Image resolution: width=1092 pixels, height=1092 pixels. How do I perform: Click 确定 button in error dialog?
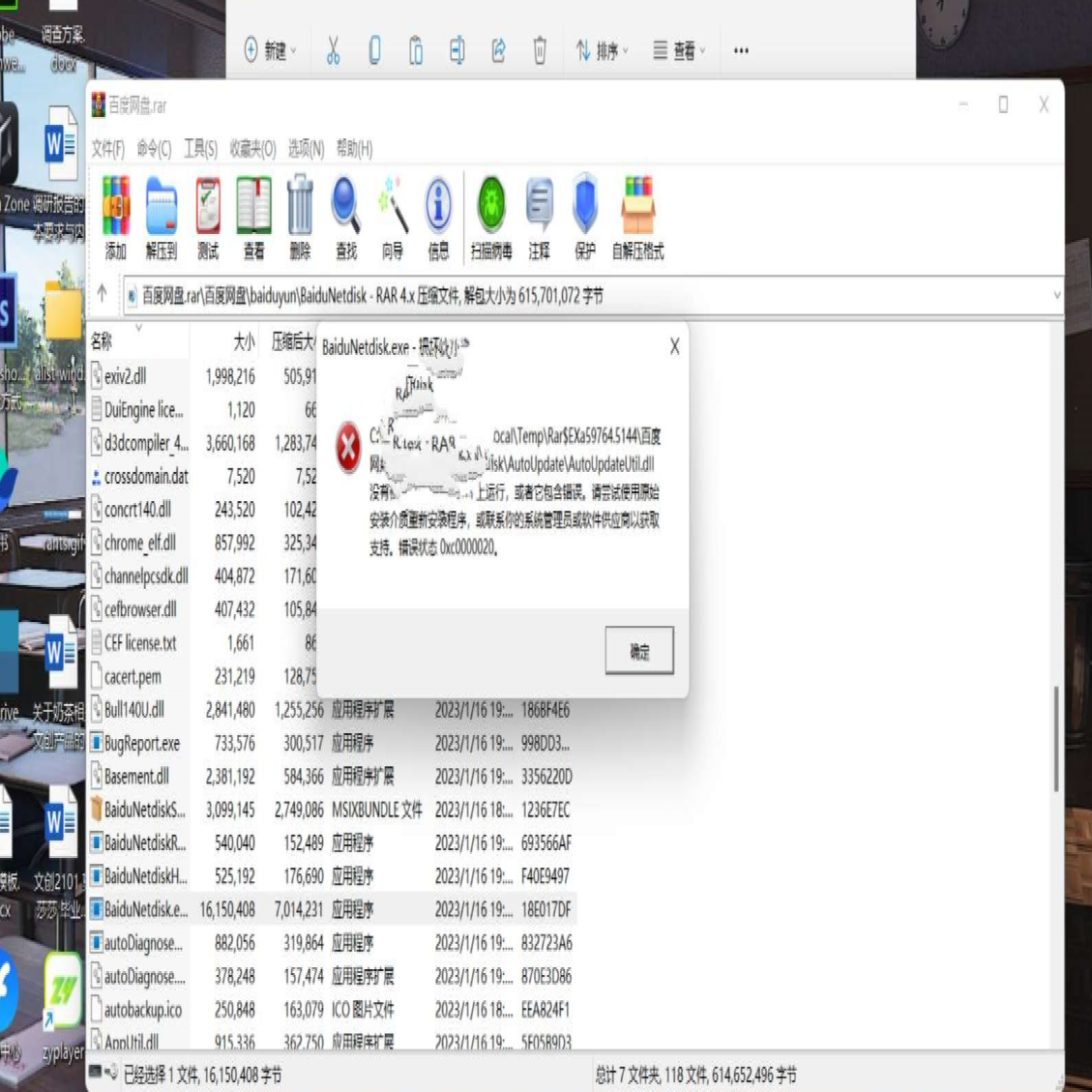(638, 651)
